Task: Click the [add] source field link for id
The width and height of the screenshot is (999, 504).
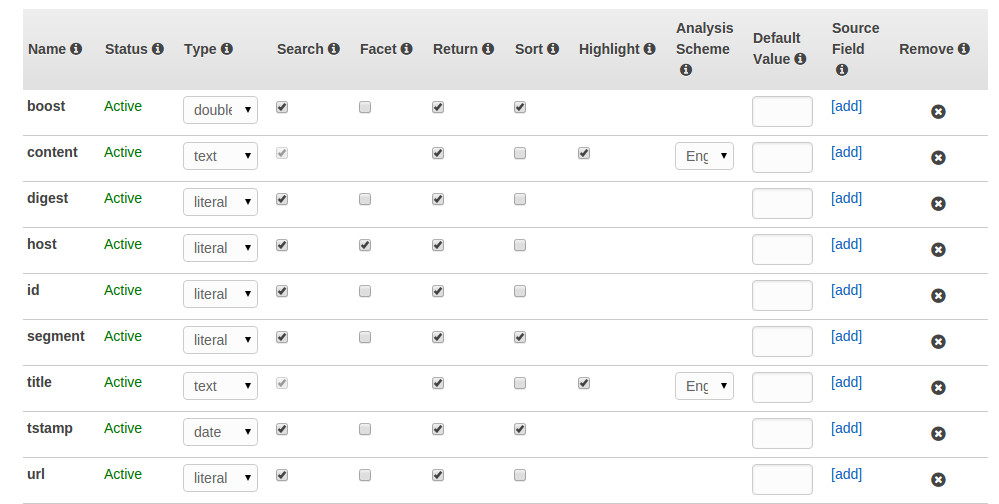Action: coord(846,291)
